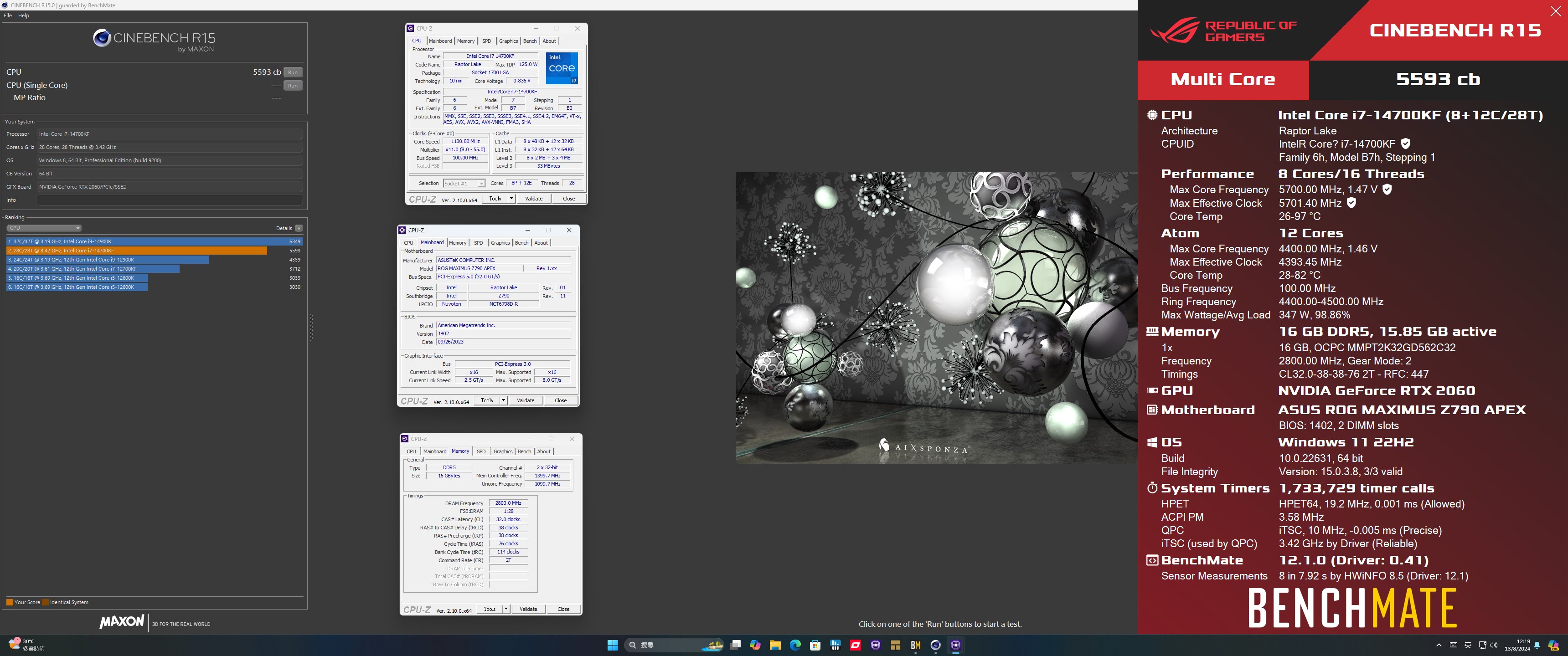The image size is (1568, 656).
Task: Run the CPU Single Core benchmark
Action: (x=293, y=86)
